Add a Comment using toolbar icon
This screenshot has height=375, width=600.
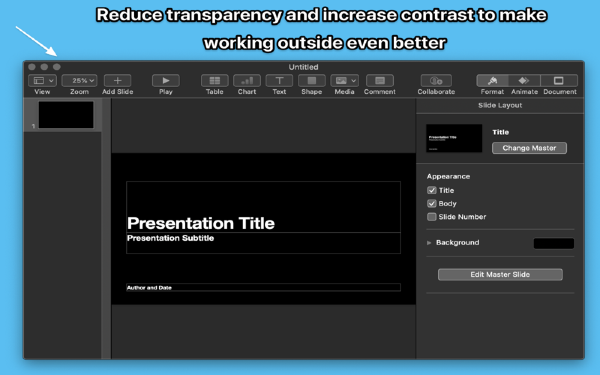[380, 81]
